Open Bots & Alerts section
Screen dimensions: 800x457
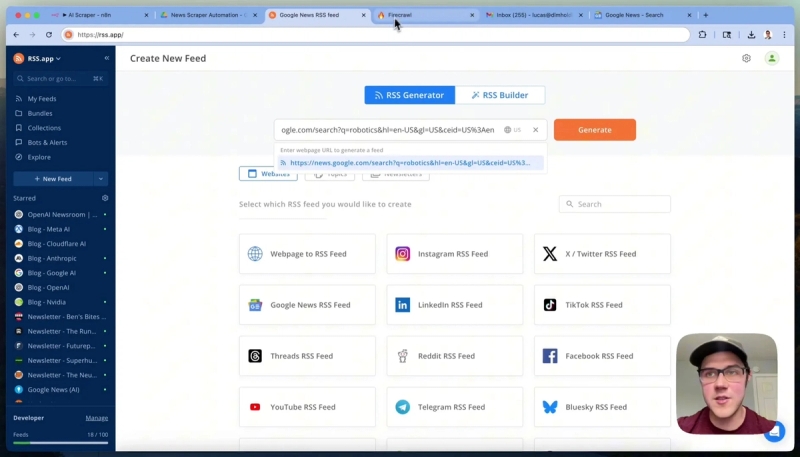[47, 142]
